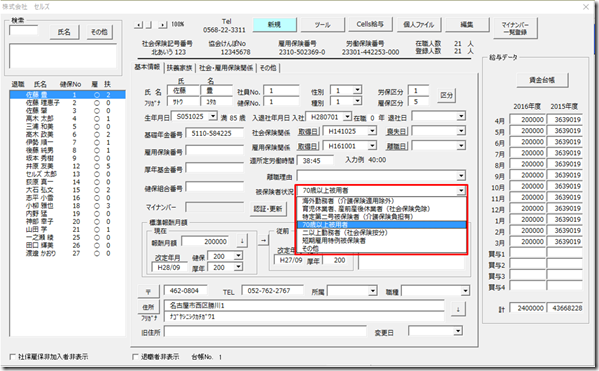The width and height of the screenshot is (599, 371).
Task: Open the 職種 dropdown
Action: pyautogui.click(x=465, y=291)
